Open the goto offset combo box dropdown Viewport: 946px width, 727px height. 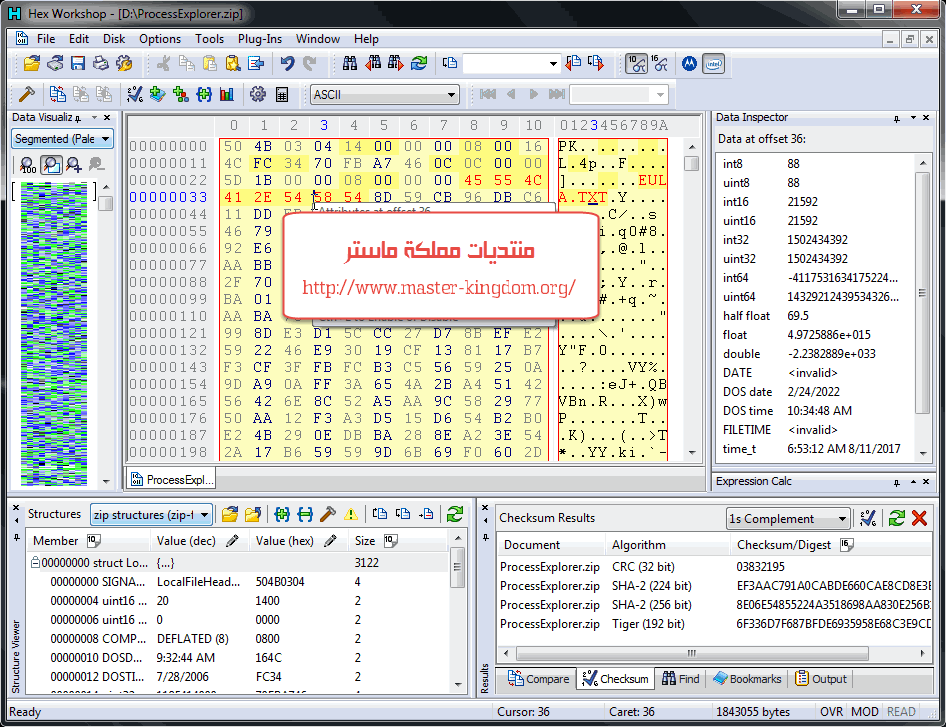(553, 63)
